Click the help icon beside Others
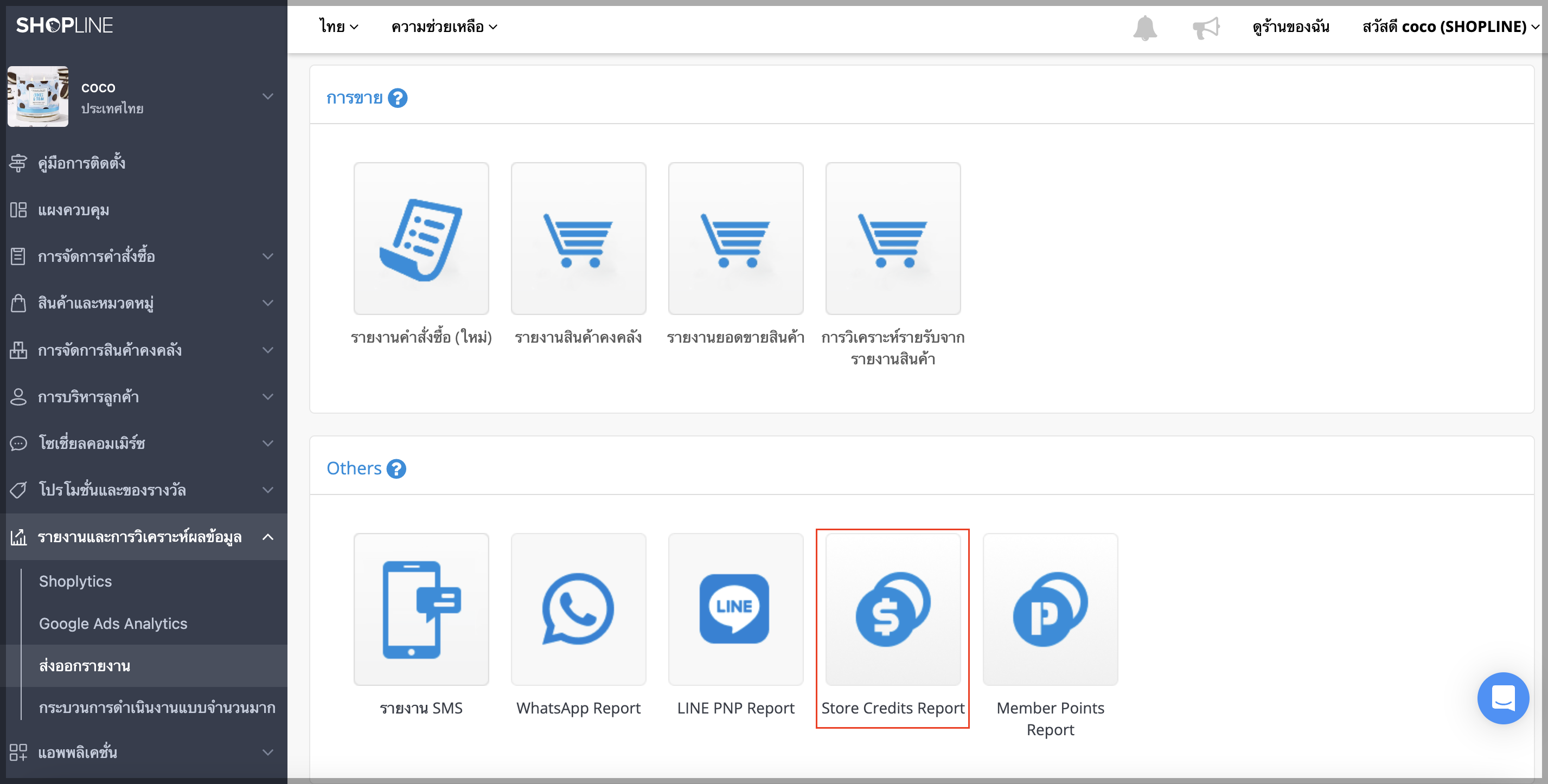The image size is (1548, 784). coord(396,468)
